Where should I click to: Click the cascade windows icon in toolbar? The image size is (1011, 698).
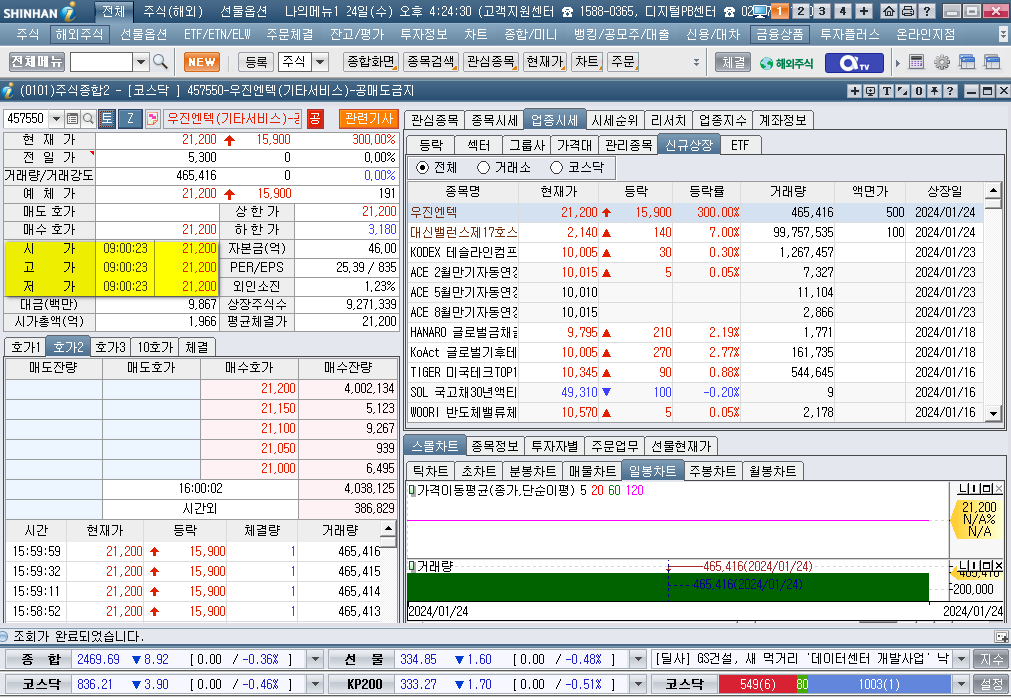click(967, 62)
